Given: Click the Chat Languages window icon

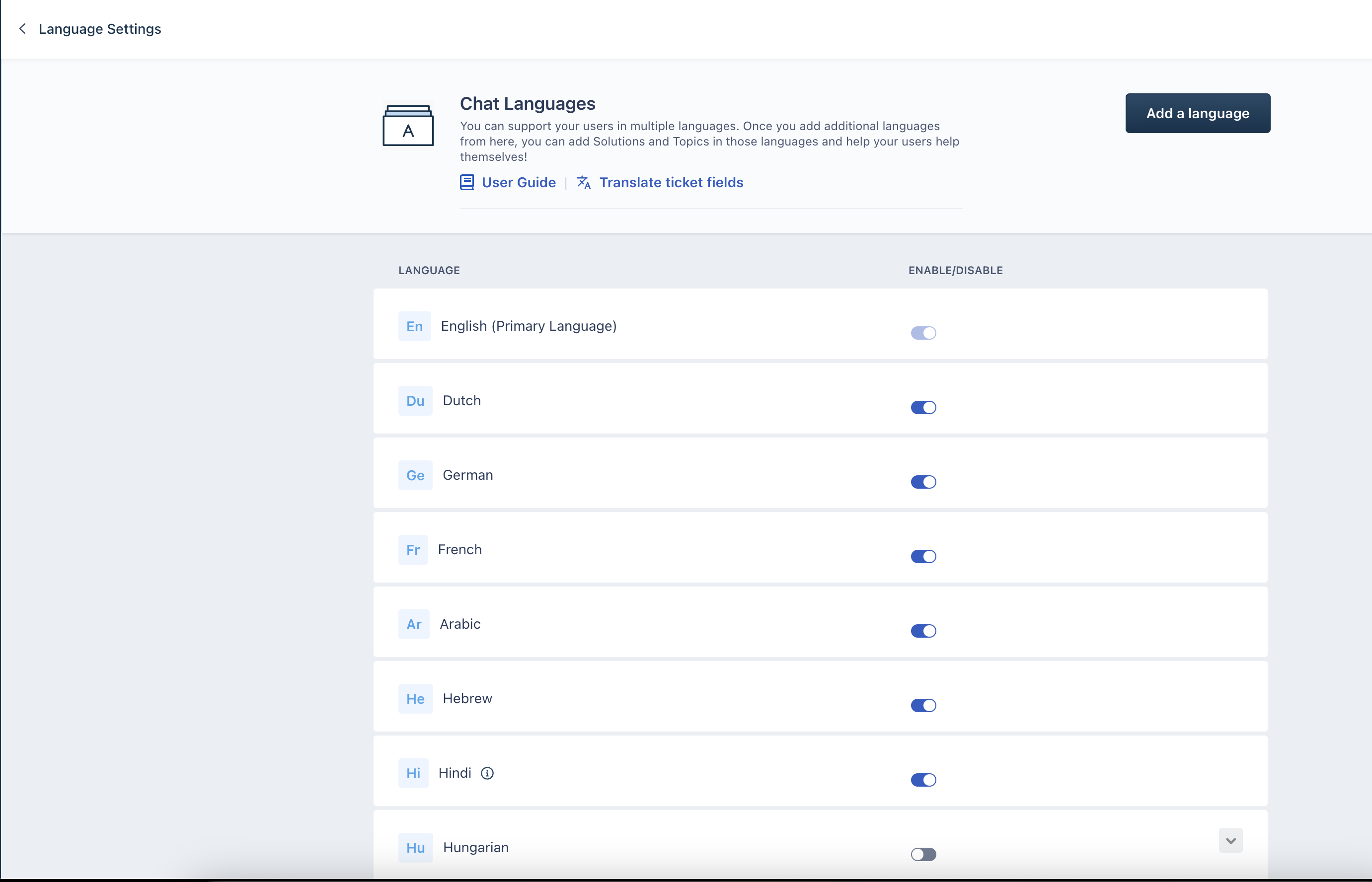Looking at the screenshot, I should click(408, 126).
